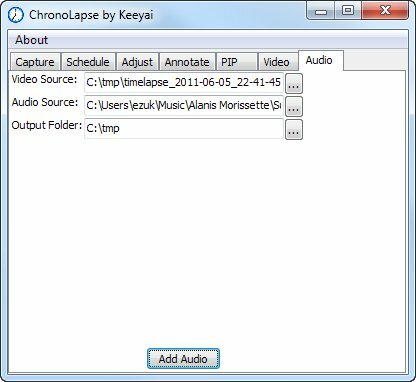Select the Annotate tab
Image resolution: width=416 pixels, height=382 pixels.
coord(187,62)
